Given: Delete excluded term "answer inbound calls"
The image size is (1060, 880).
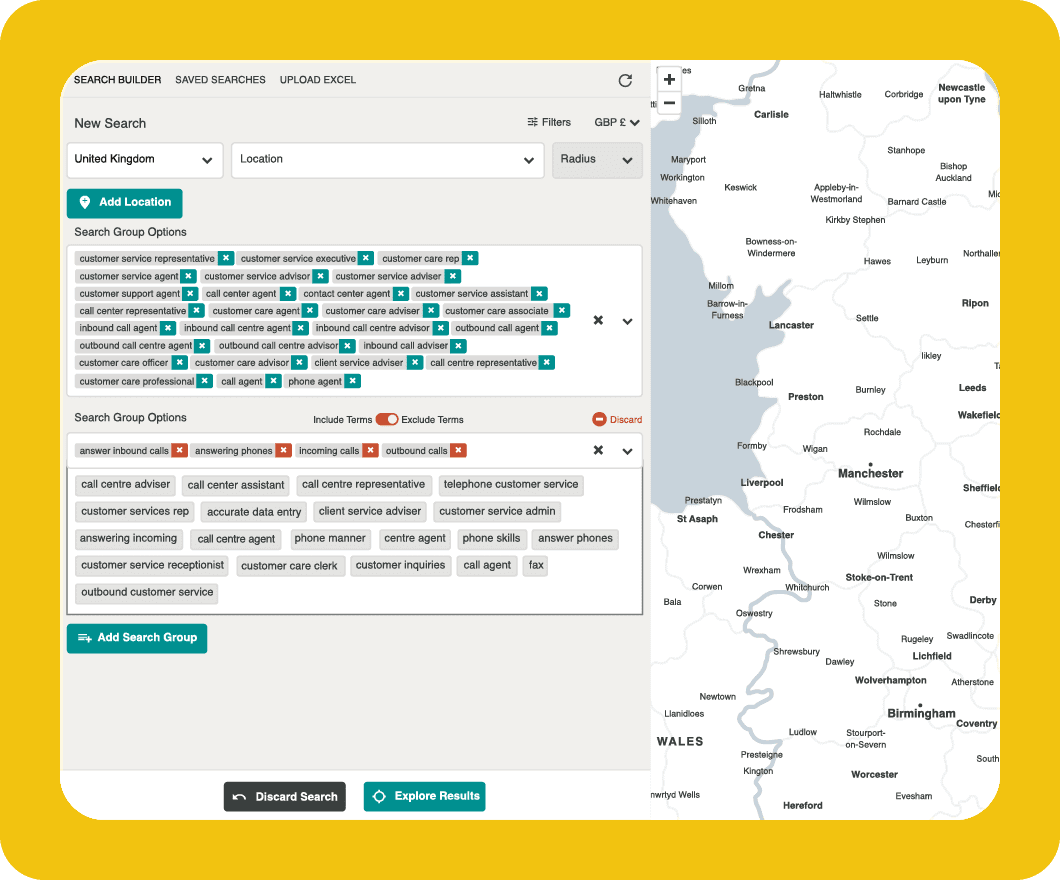Looking at the screenshot, I should coord(180,450).
